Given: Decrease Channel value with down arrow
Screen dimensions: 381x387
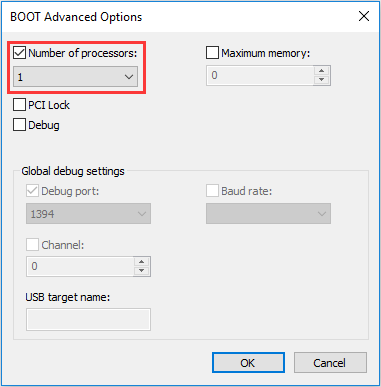Looking at the screenshot, I should coord(142,271).
